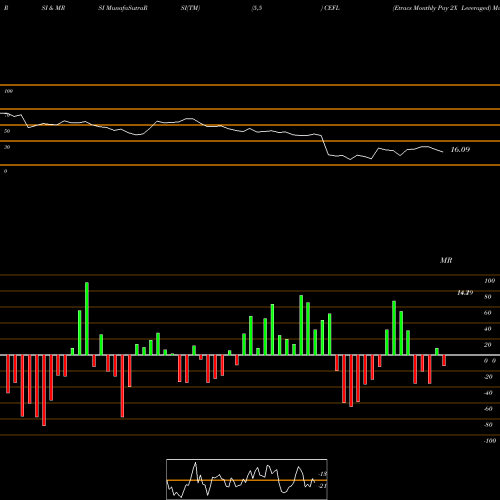Click the 50 label on RSI axis
Screen dimensions: 500x500
coord(7,131)
